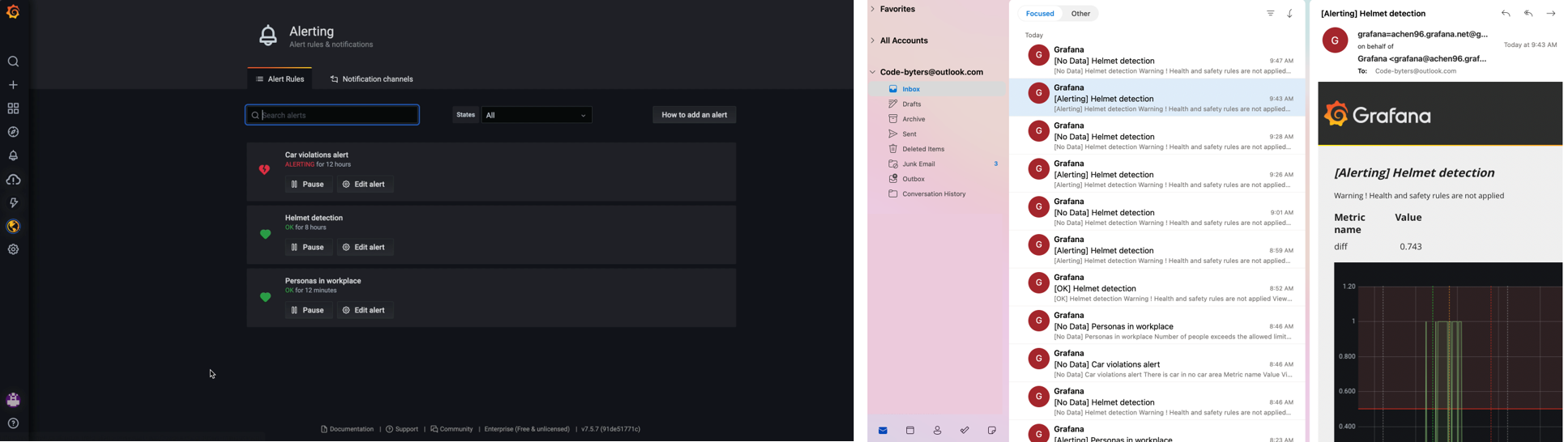This screenshot has height=442, width=1568.
Task: Pause the Personas in workplace alert
Action: [x=309, y=311]
